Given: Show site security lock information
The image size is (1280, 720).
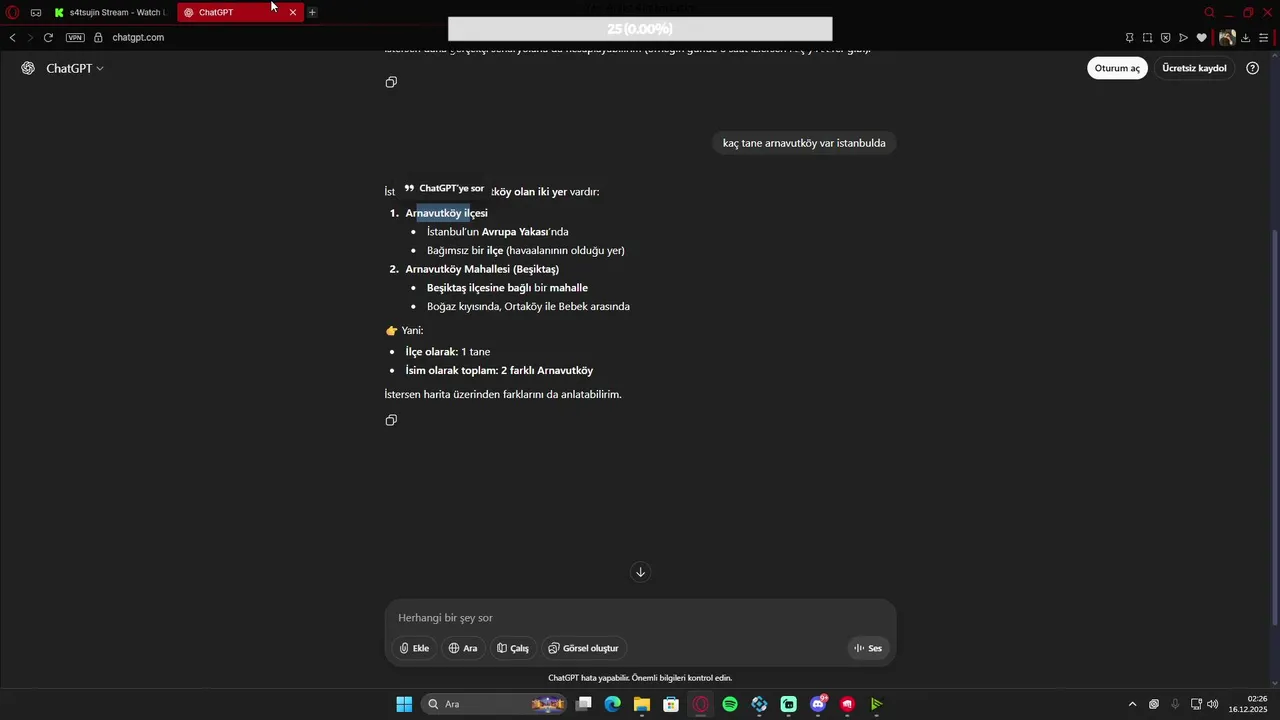Looking at the screenshot, I should (98, 37).
